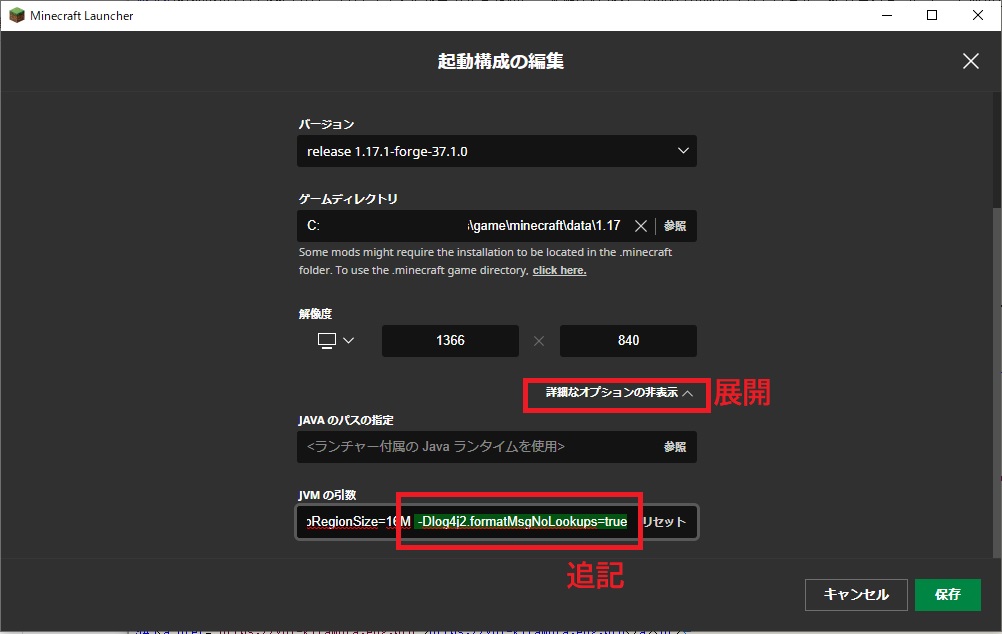1002x634 pixels.
Task: Collapse advanced options (詳細なオプションの非表示)
Action: tap(619, 392)
